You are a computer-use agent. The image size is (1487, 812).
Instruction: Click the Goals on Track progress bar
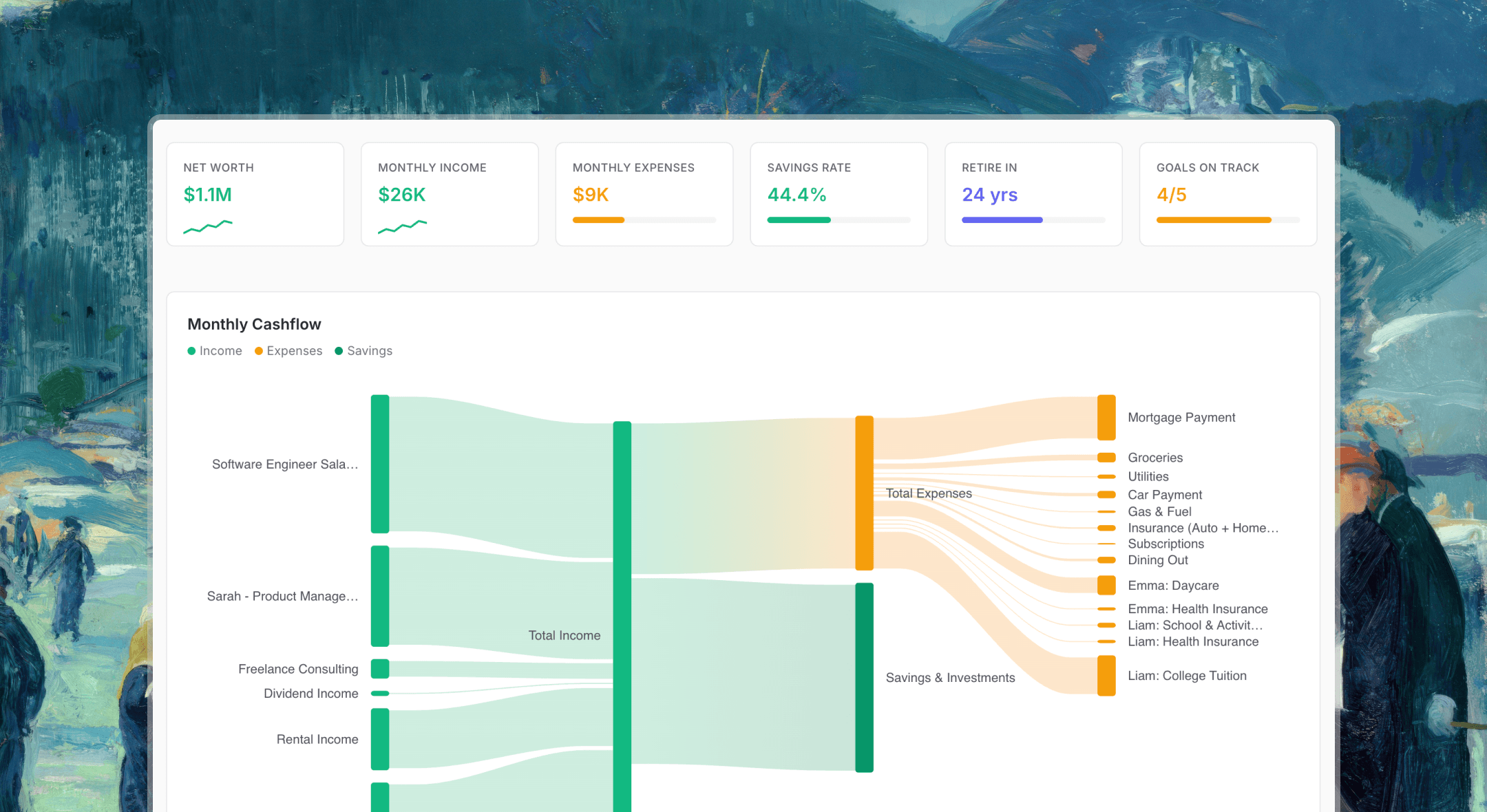click(1228, 220)
